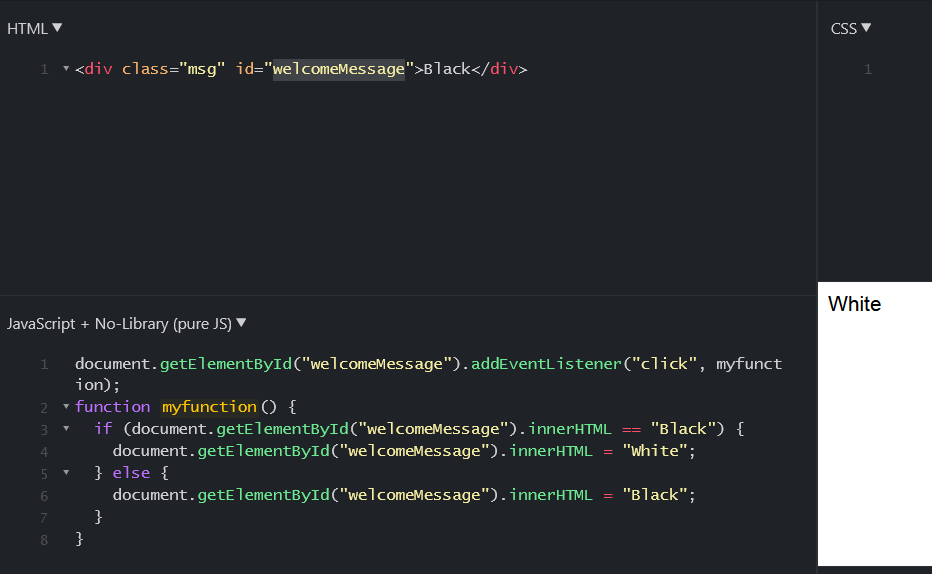Collapse the myfunction block at JS line 2
This screenshot has width=932, height=574.
(66, 406)
